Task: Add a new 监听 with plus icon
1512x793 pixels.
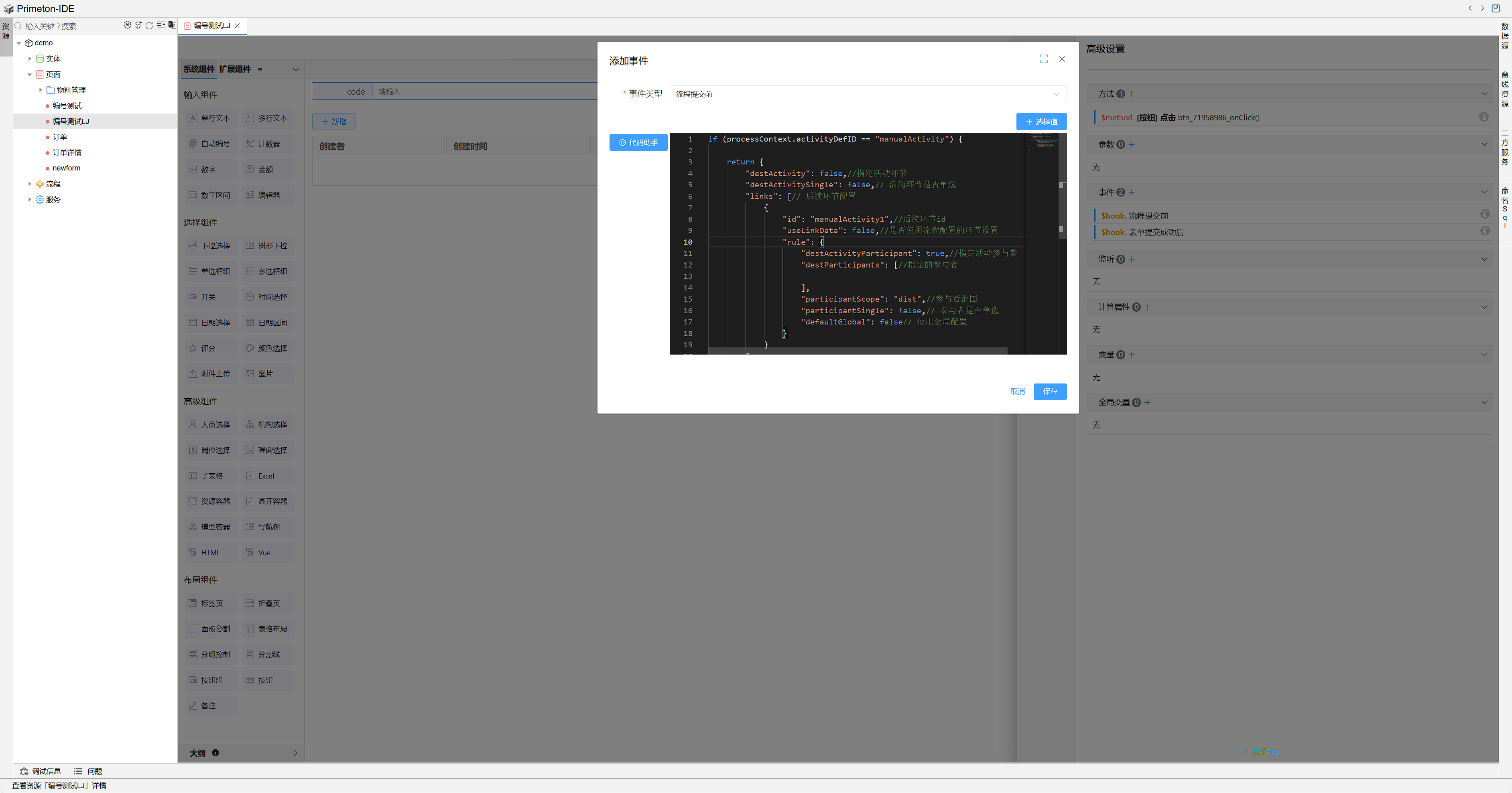Action: tap(1132, 259)
